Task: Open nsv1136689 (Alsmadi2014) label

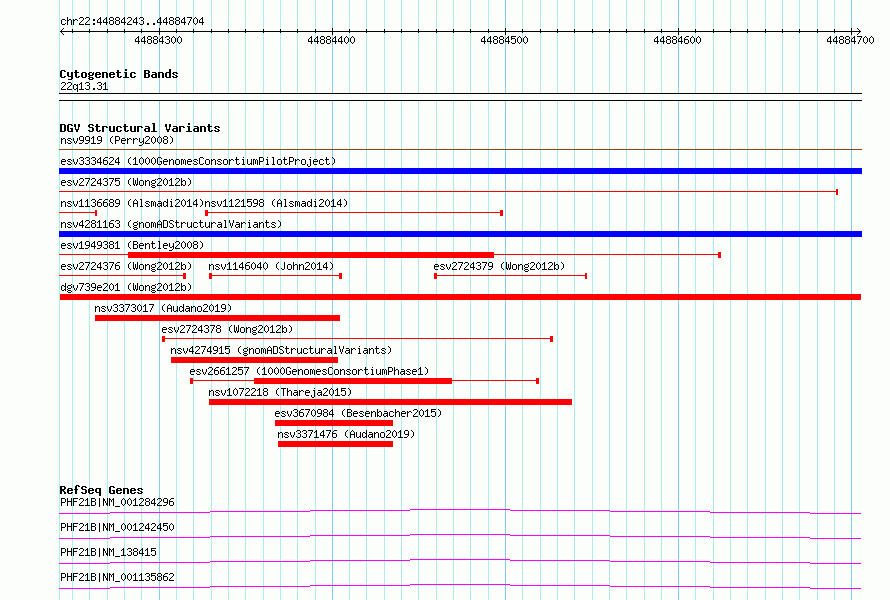Action: pyautogui.click(x=132, y=203)
